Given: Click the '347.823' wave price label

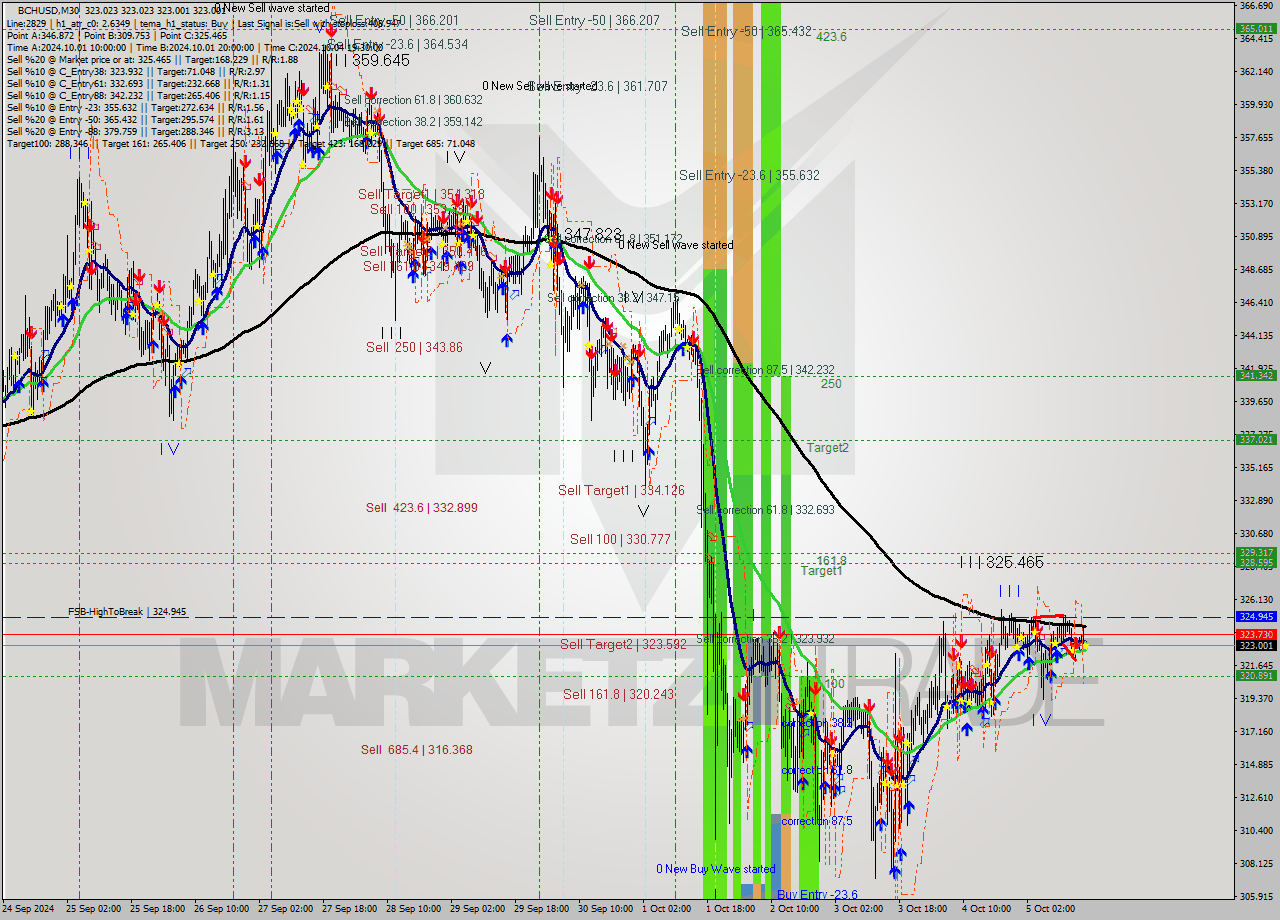Looking at the screenshot, I should tap(593, 234).
